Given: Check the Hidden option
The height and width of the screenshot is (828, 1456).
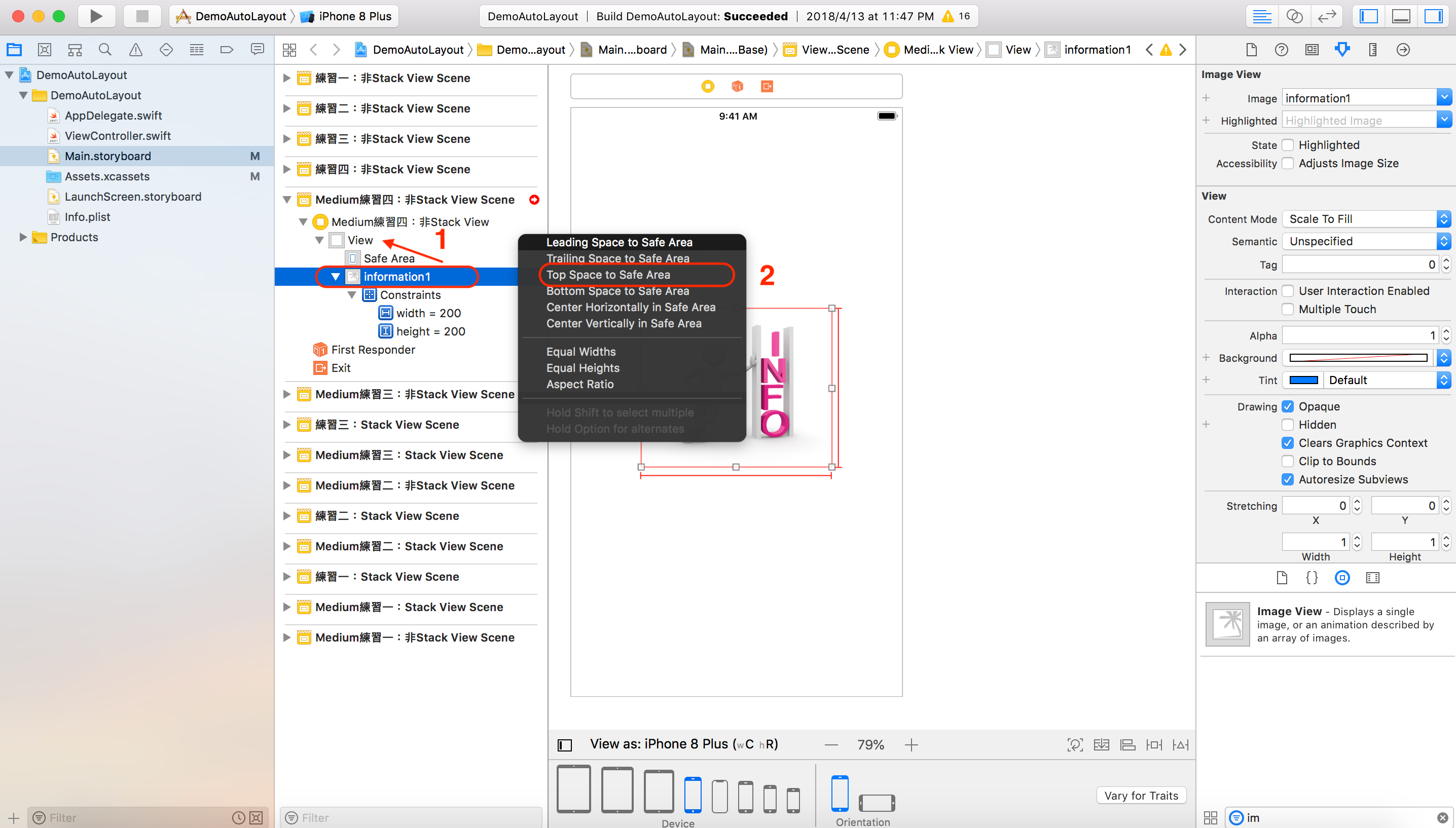Looking at the screenshot, I should click(x=1288, y=425).
